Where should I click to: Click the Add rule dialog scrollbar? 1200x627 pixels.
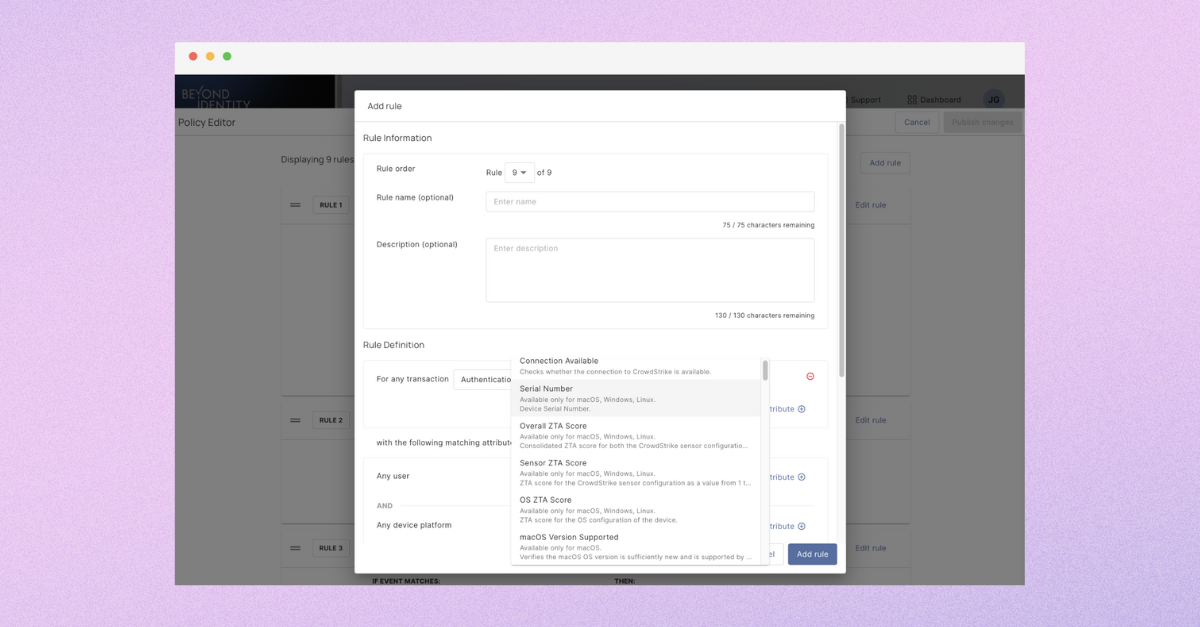pyautogui.click(x=841, y=250)
